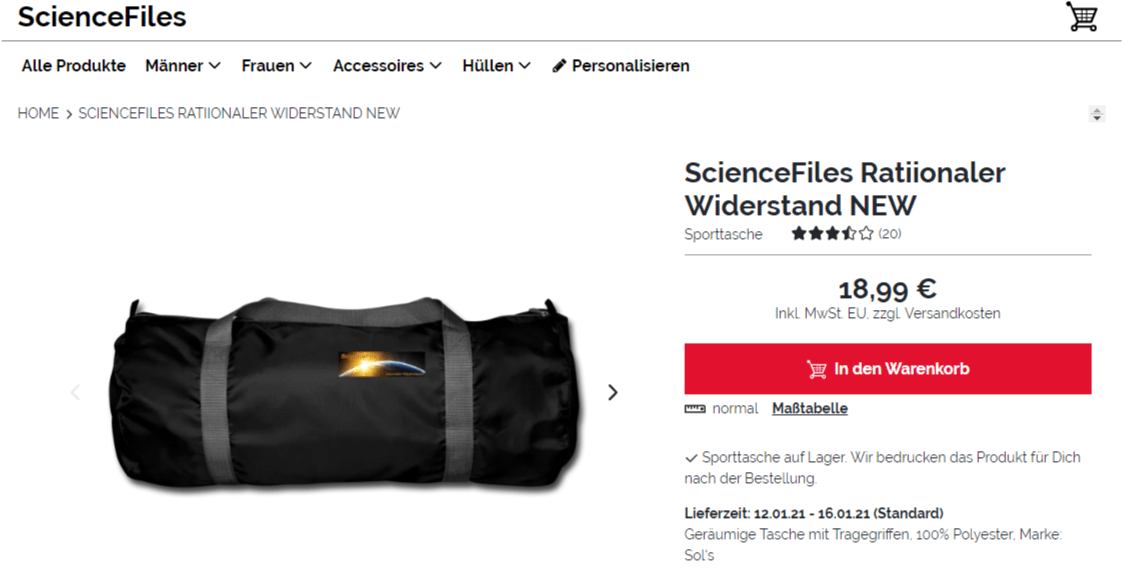Viewport: 1142px width, 568px height.
Task: Open the Accessoires dropdown menu
Action: click(387, 66)
